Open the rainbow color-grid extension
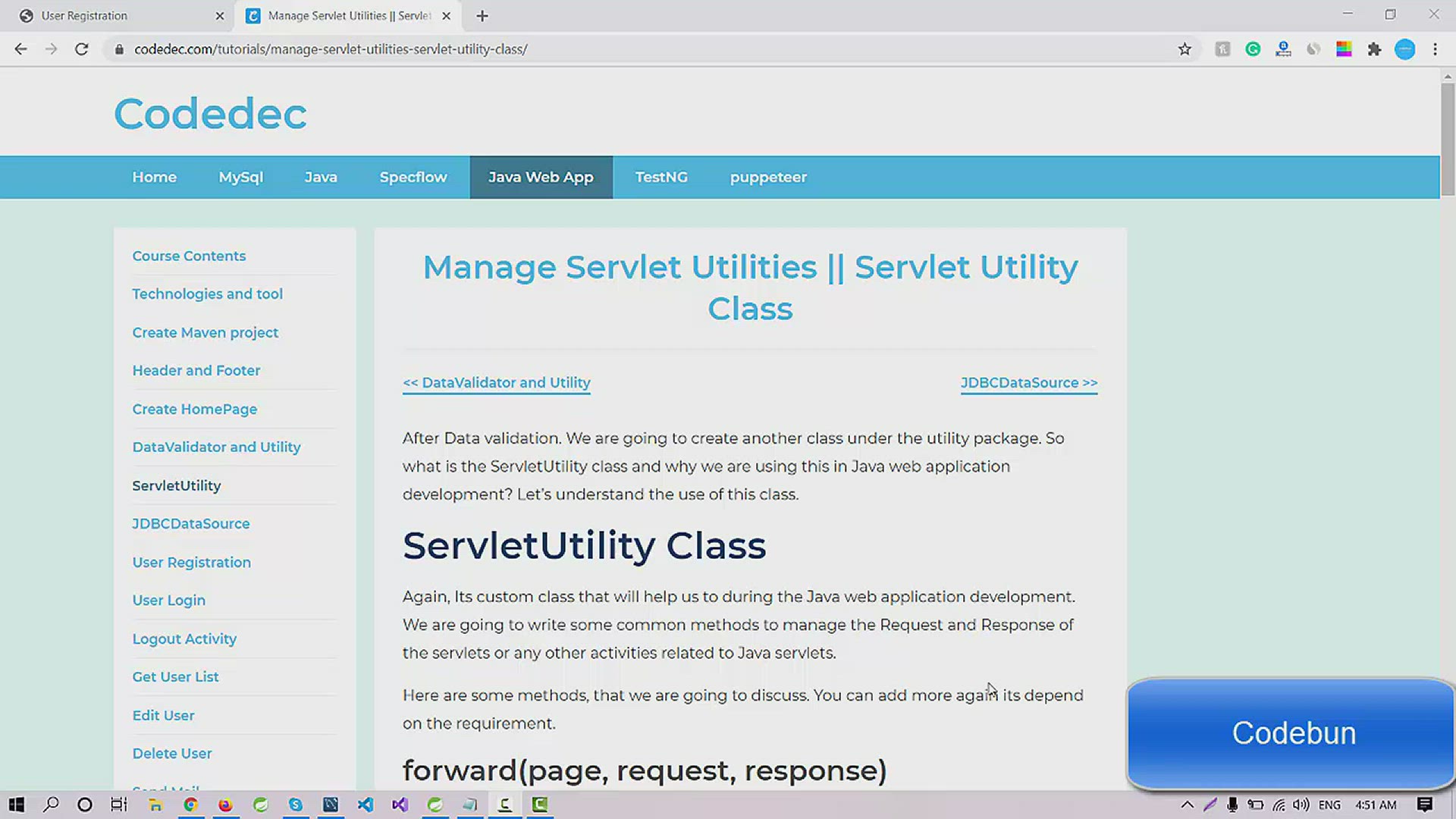The height and width of the screenshot is (819, 1456). (x=1344, y=49)
